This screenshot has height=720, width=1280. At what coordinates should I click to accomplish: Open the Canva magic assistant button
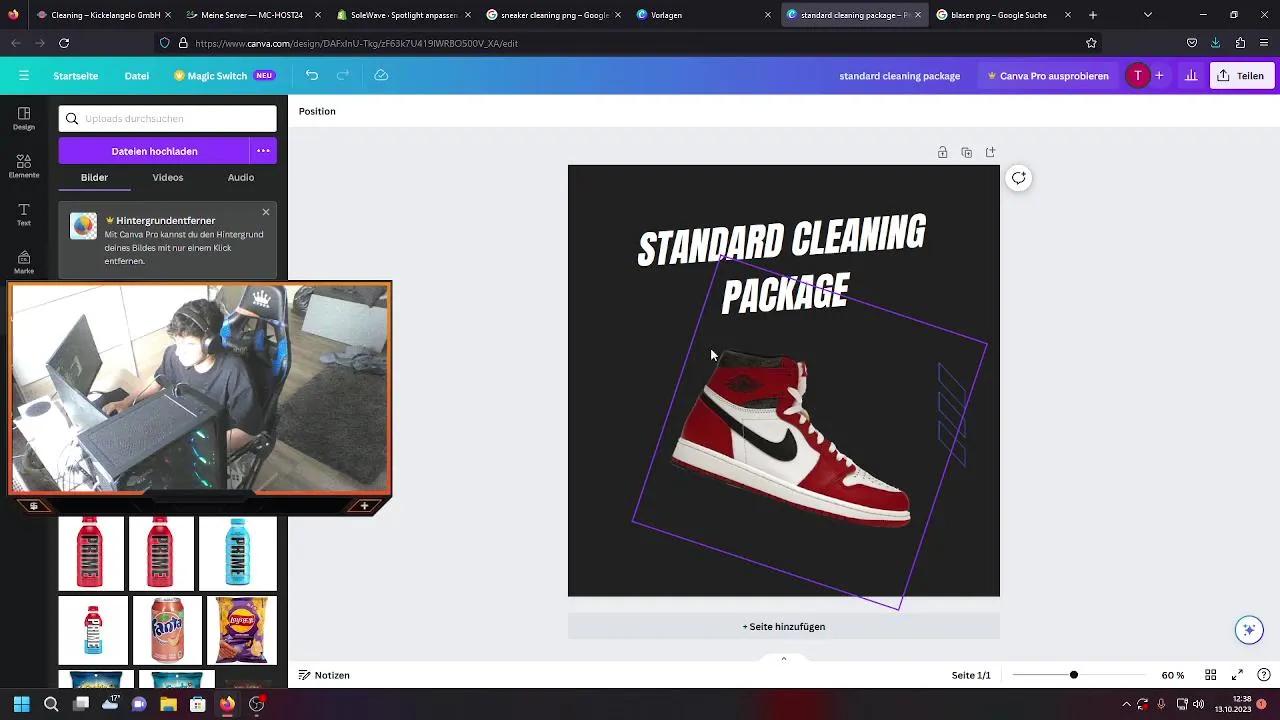click(x=1248, y=629)
